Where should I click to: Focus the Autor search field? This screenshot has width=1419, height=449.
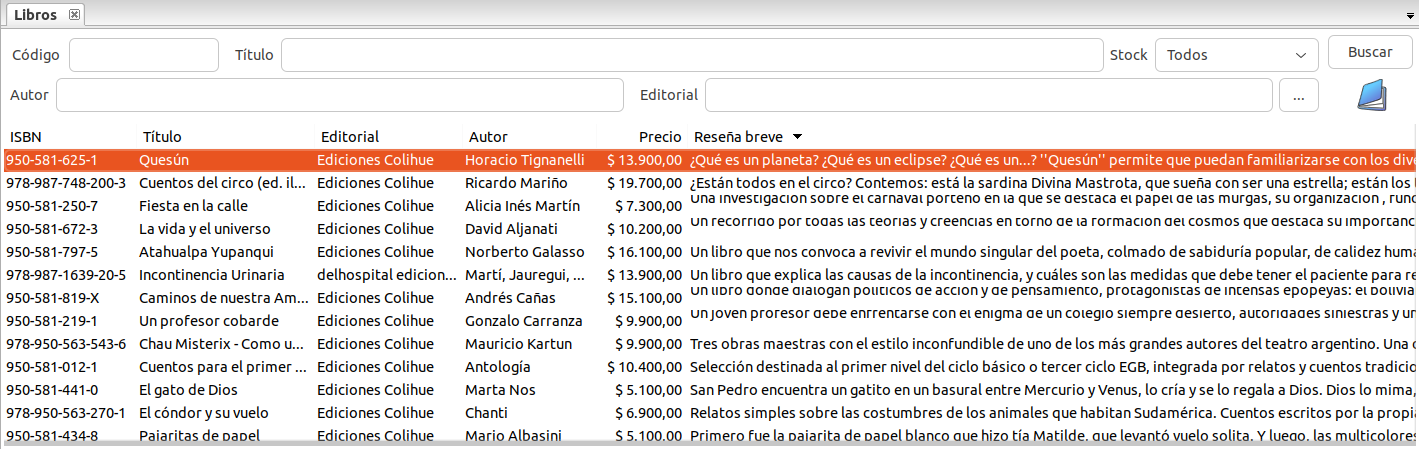point(339,95)
